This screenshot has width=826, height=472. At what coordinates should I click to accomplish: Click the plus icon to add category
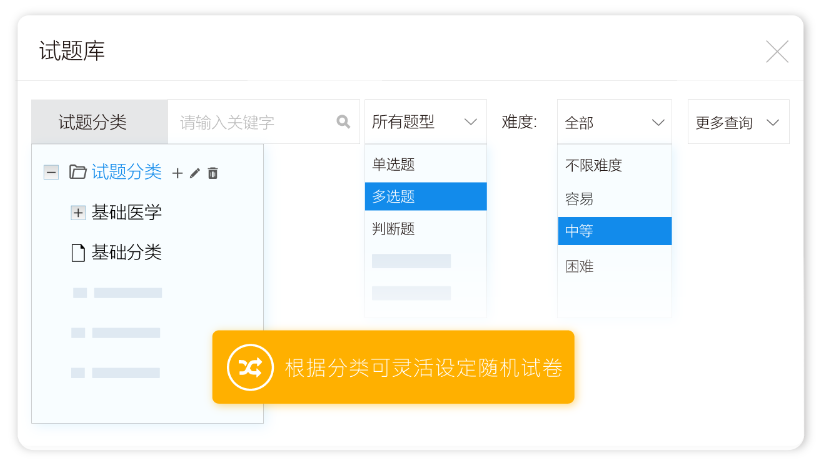[x=178, y=173]
